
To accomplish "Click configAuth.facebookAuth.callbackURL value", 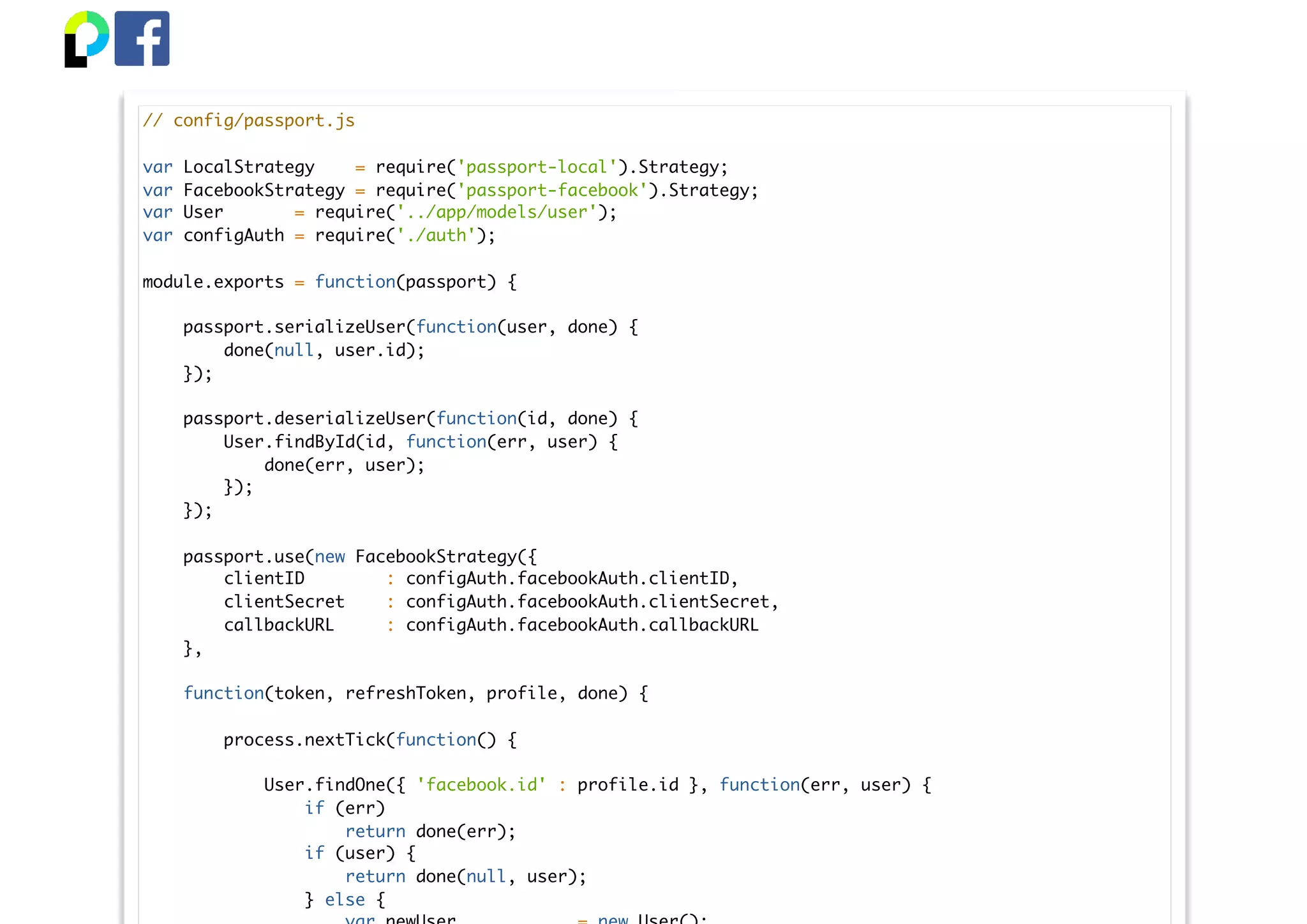I will tap(581, 625).
